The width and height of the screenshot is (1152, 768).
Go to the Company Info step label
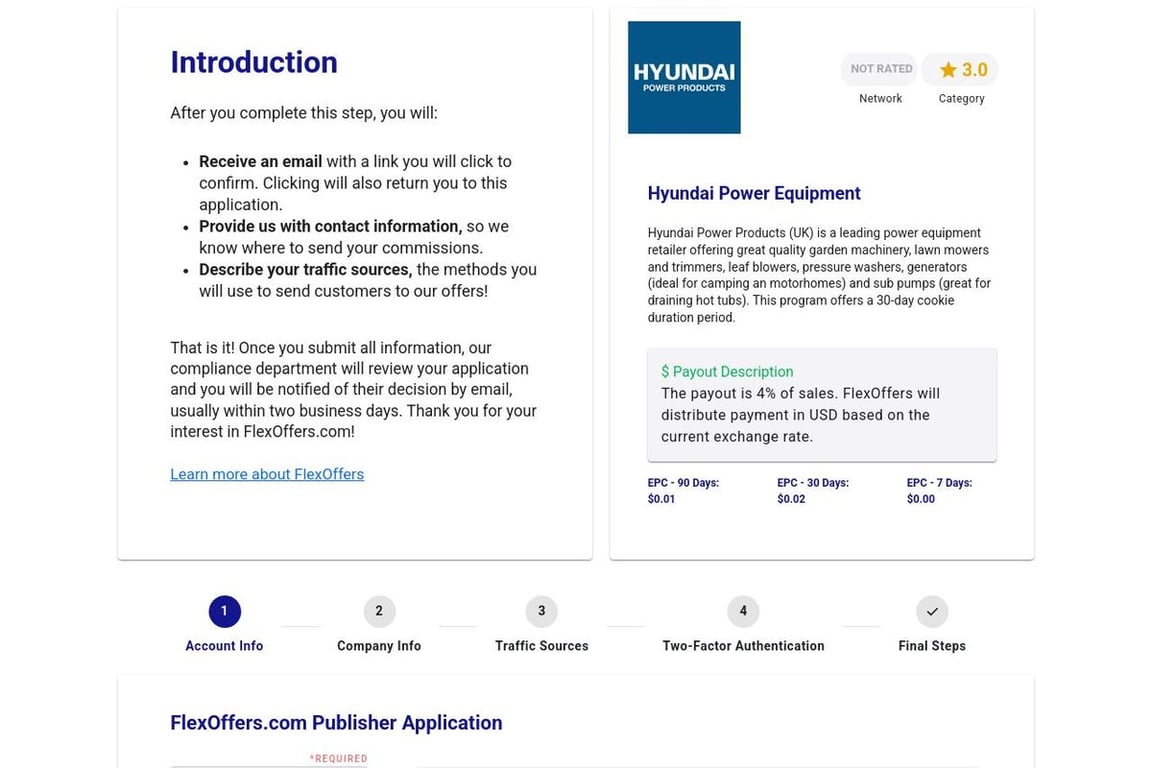pyautogui.click(x=379, y=646)
